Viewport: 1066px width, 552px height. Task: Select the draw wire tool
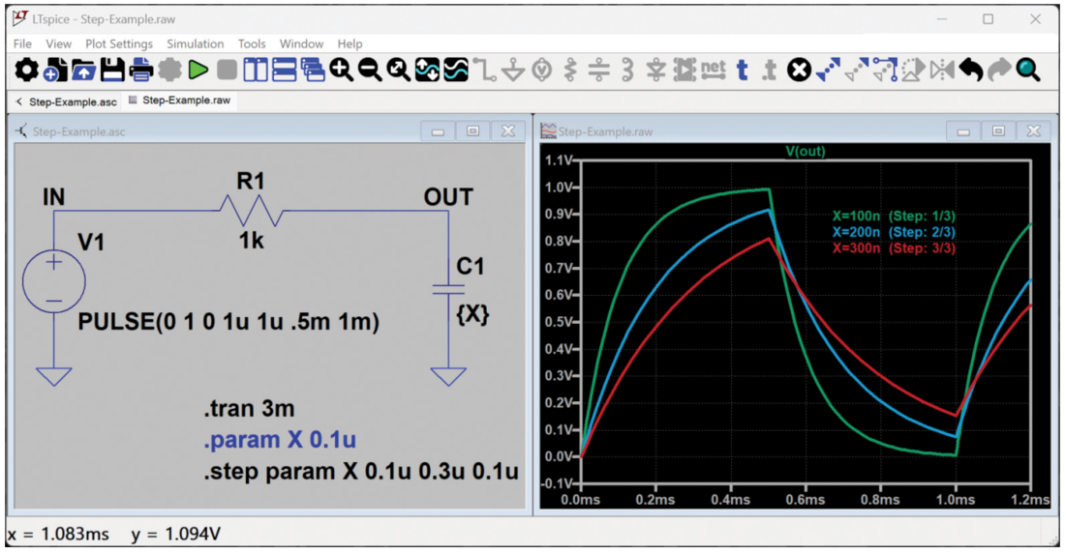(x=485, y=69)
